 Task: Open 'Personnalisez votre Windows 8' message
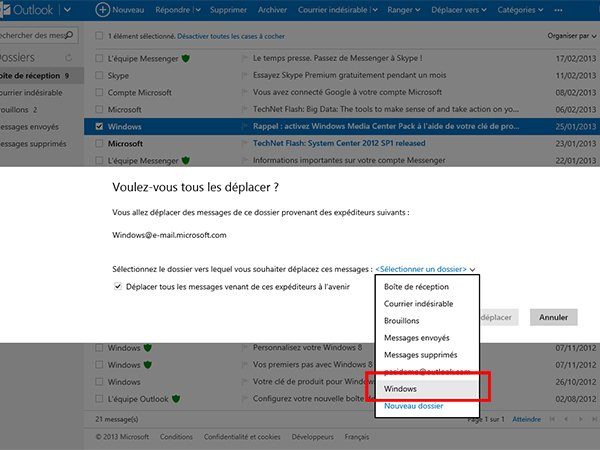pyautogui.click(x=307, y=347)
